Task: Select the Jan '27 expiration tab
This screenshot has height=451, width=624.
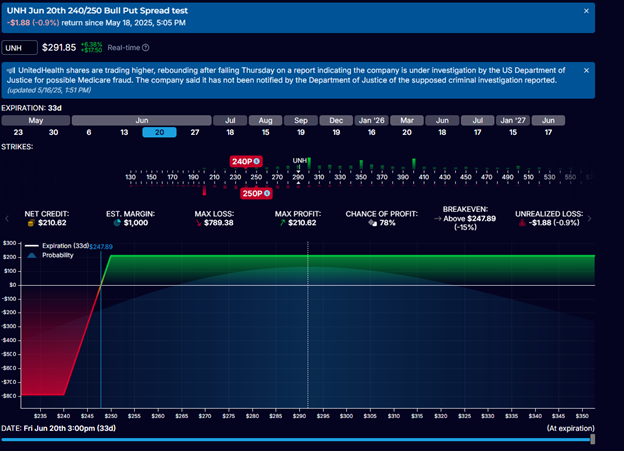Action: (x=513, y=121)
